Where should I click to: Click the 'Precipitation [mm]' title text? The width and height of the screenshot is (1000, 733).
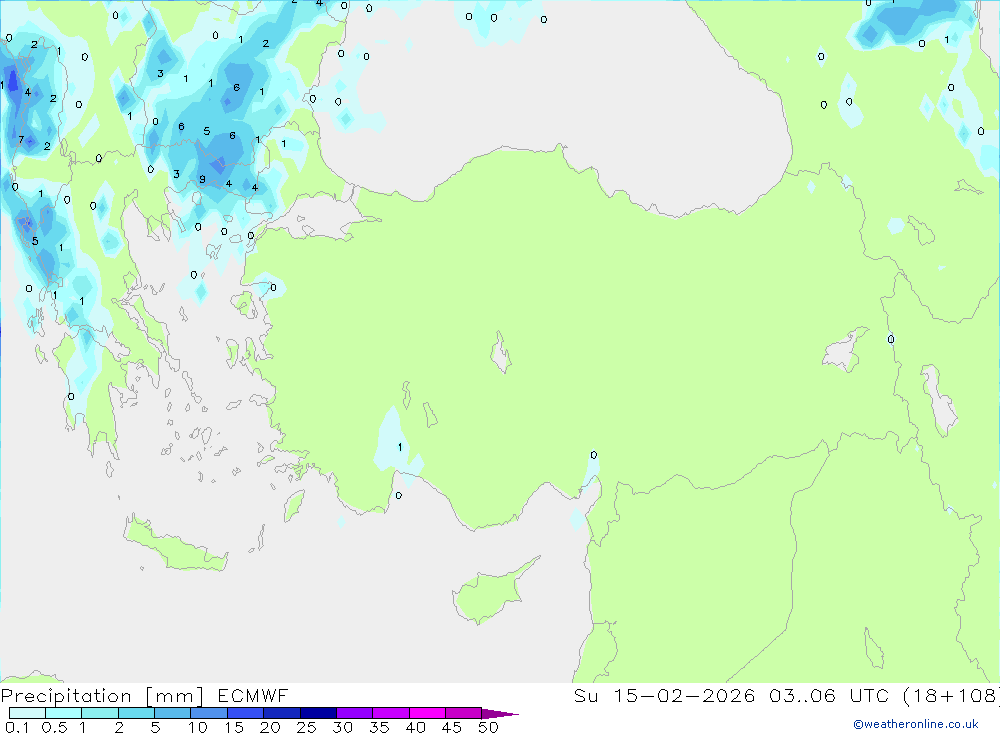pyautogui.click(x=102, y=696)
